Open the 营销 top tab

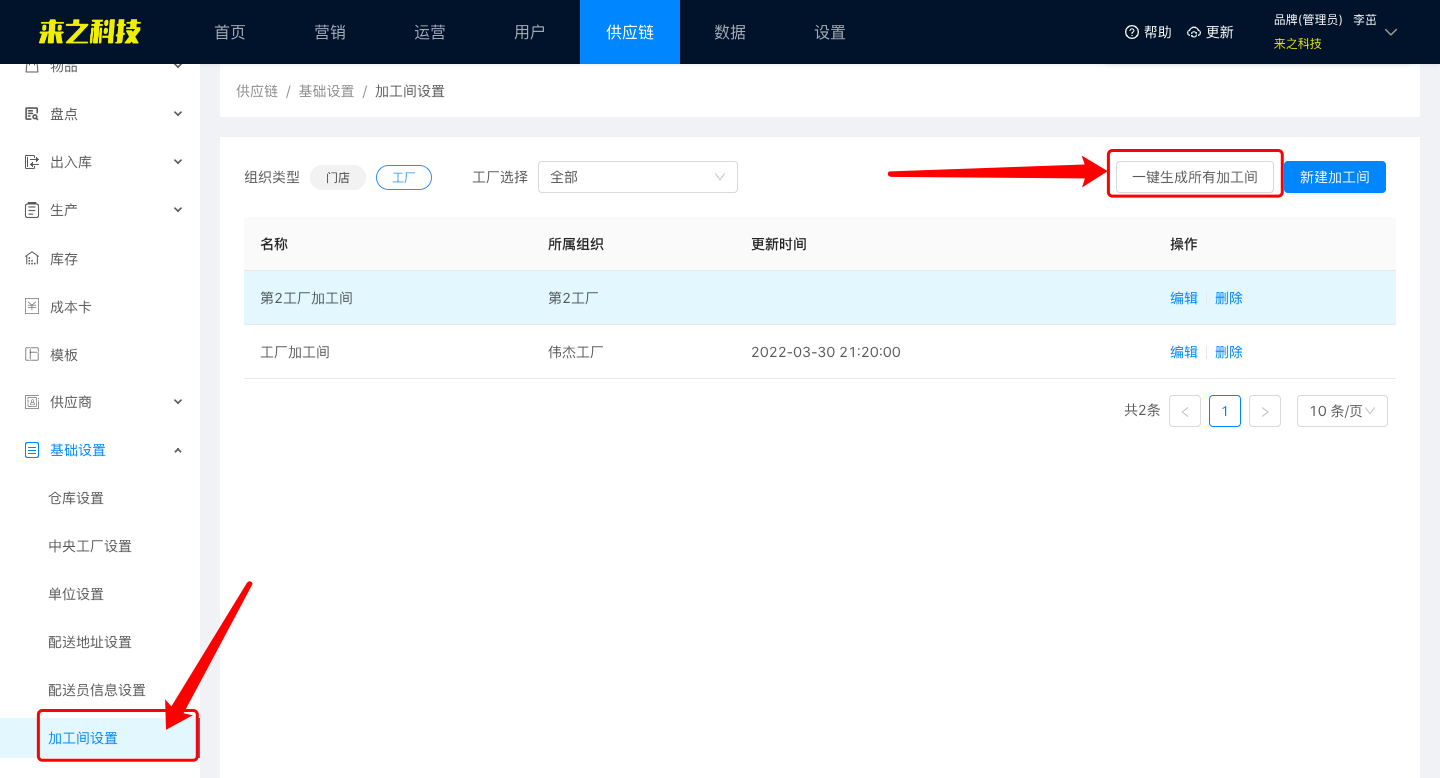click(330, 32)
